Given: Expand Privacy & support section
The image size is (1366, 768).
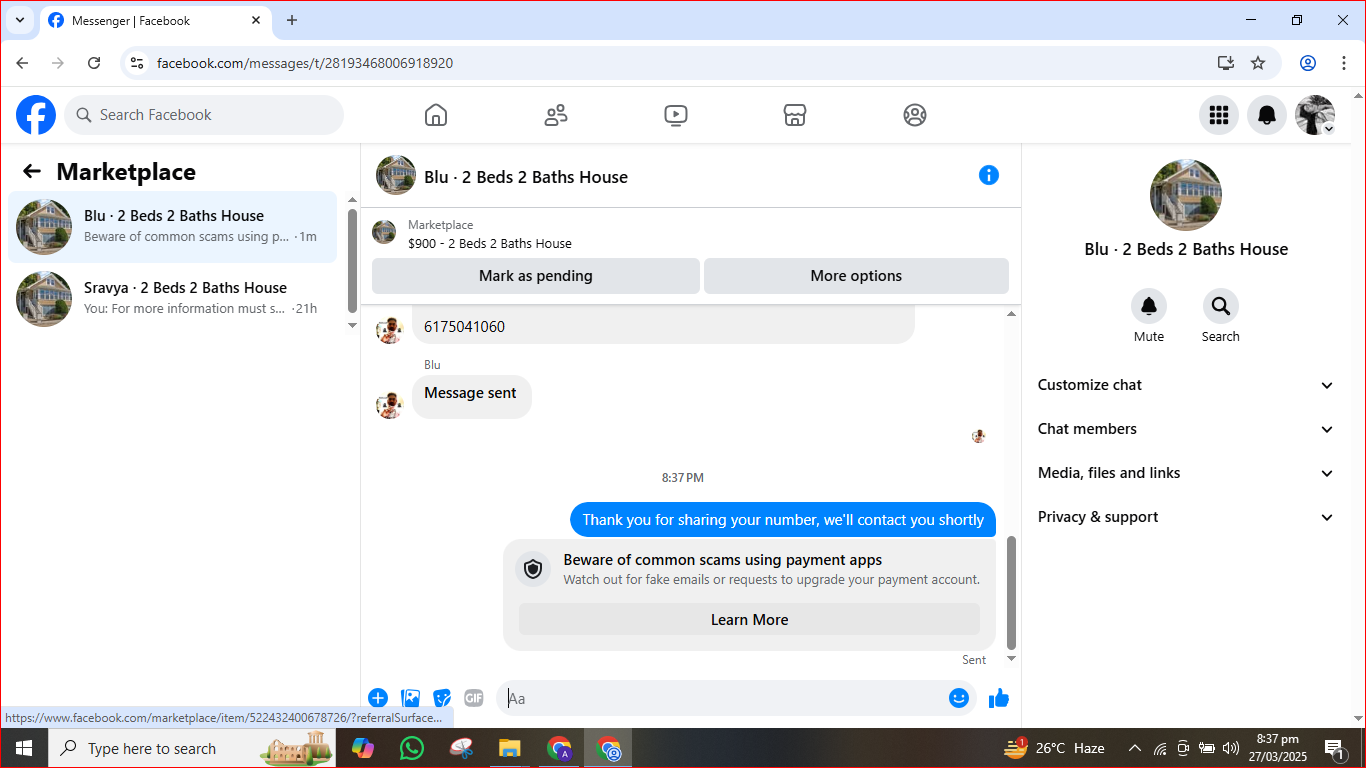Looking at the screenshot, I should pos(1186,517).
